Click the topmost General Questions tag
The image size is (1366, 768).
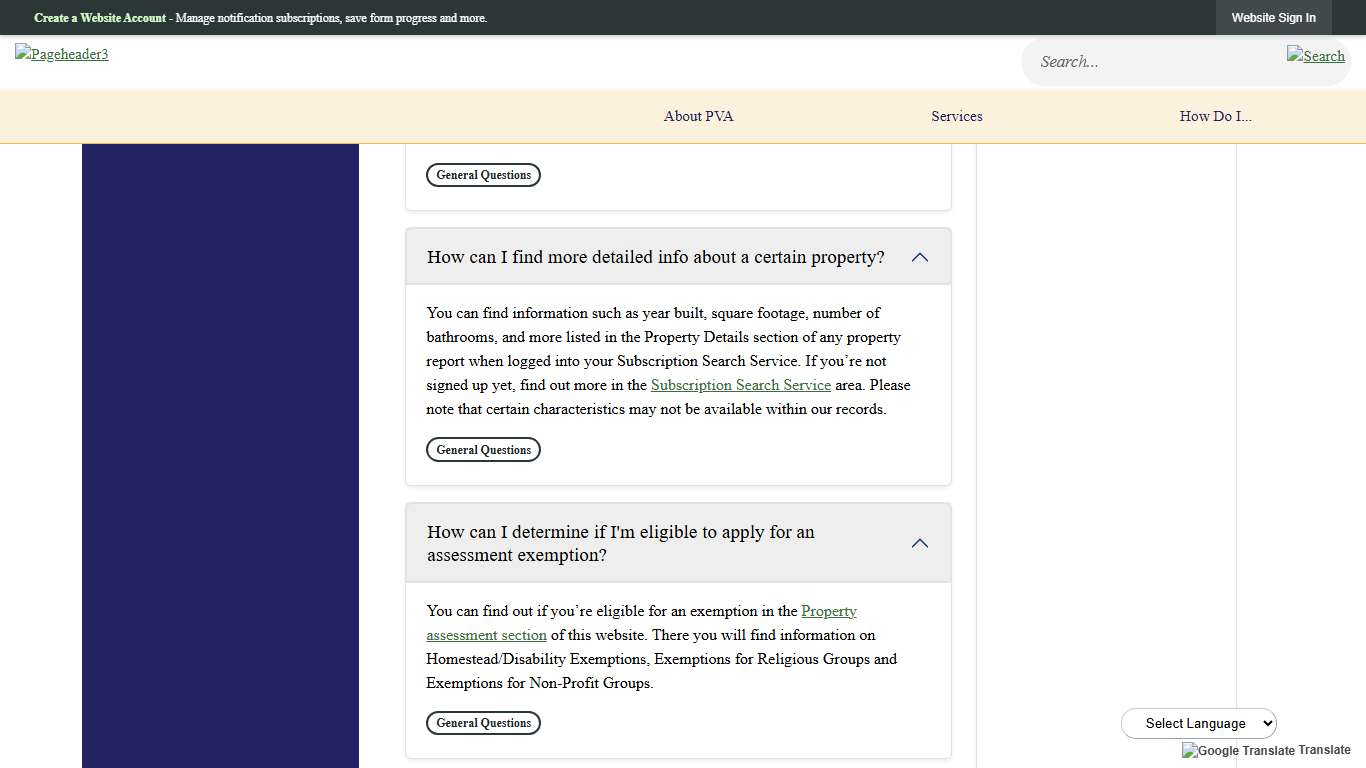point(483,174)
